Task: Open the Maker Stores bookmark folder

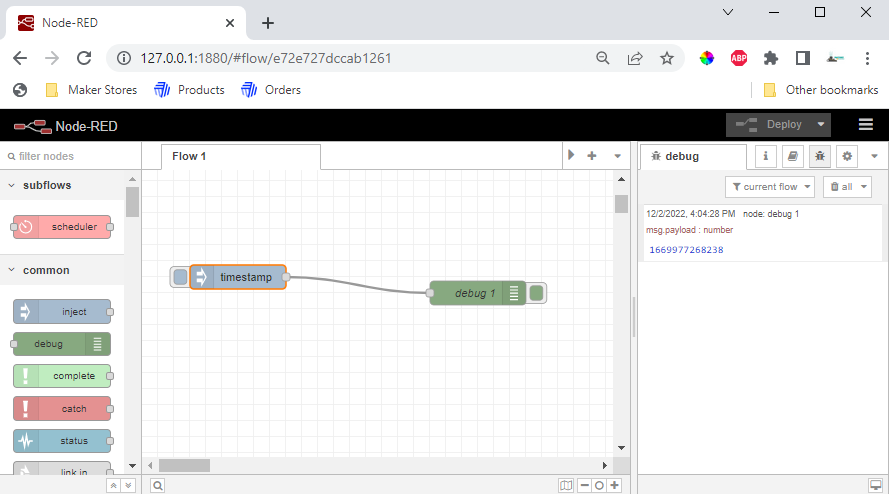Action: click(x=91, y=90)
